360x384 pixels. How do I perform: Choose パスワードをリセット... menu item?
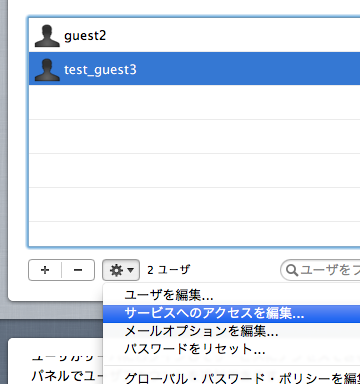pos(231,349)
